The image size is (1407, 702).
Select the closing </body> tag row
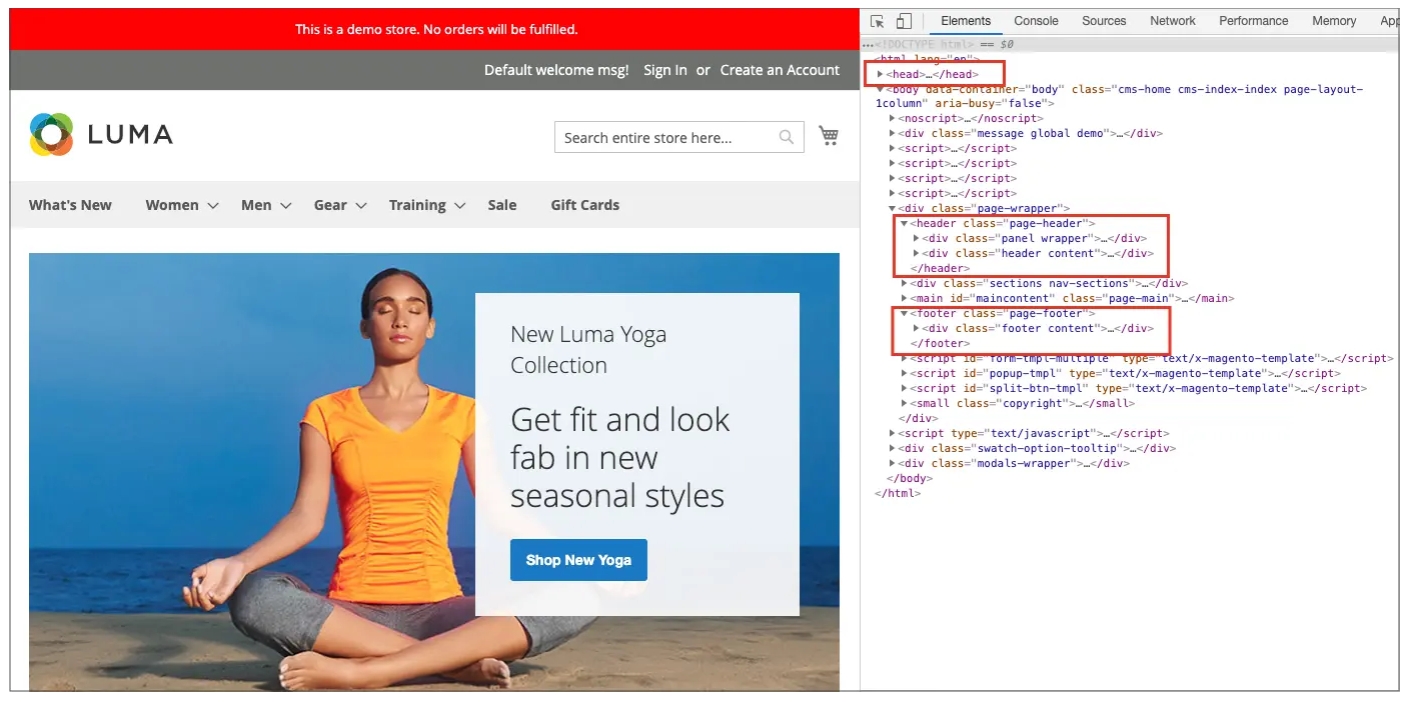point(909,478)
